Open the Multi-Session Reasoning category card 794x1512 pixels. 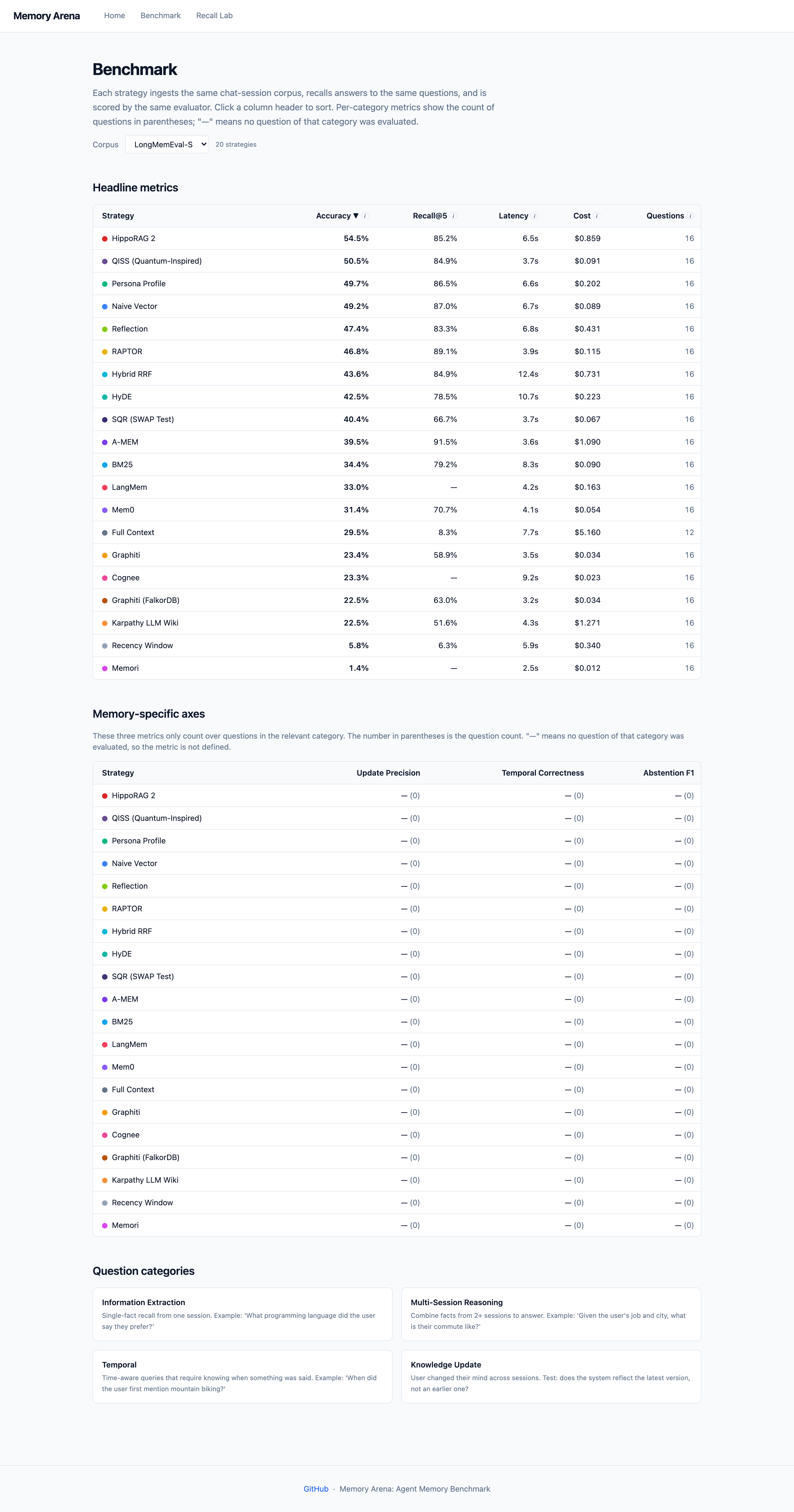tap(551, 1314)
